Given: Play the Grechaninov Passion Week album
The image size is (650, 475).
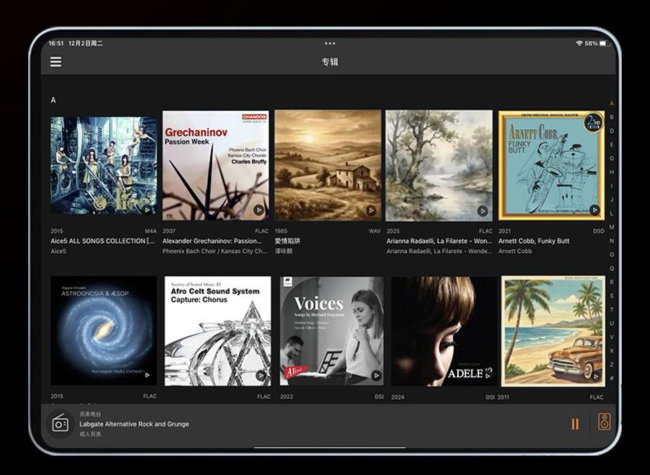Looking at the screenshot, I should (259, 210).
